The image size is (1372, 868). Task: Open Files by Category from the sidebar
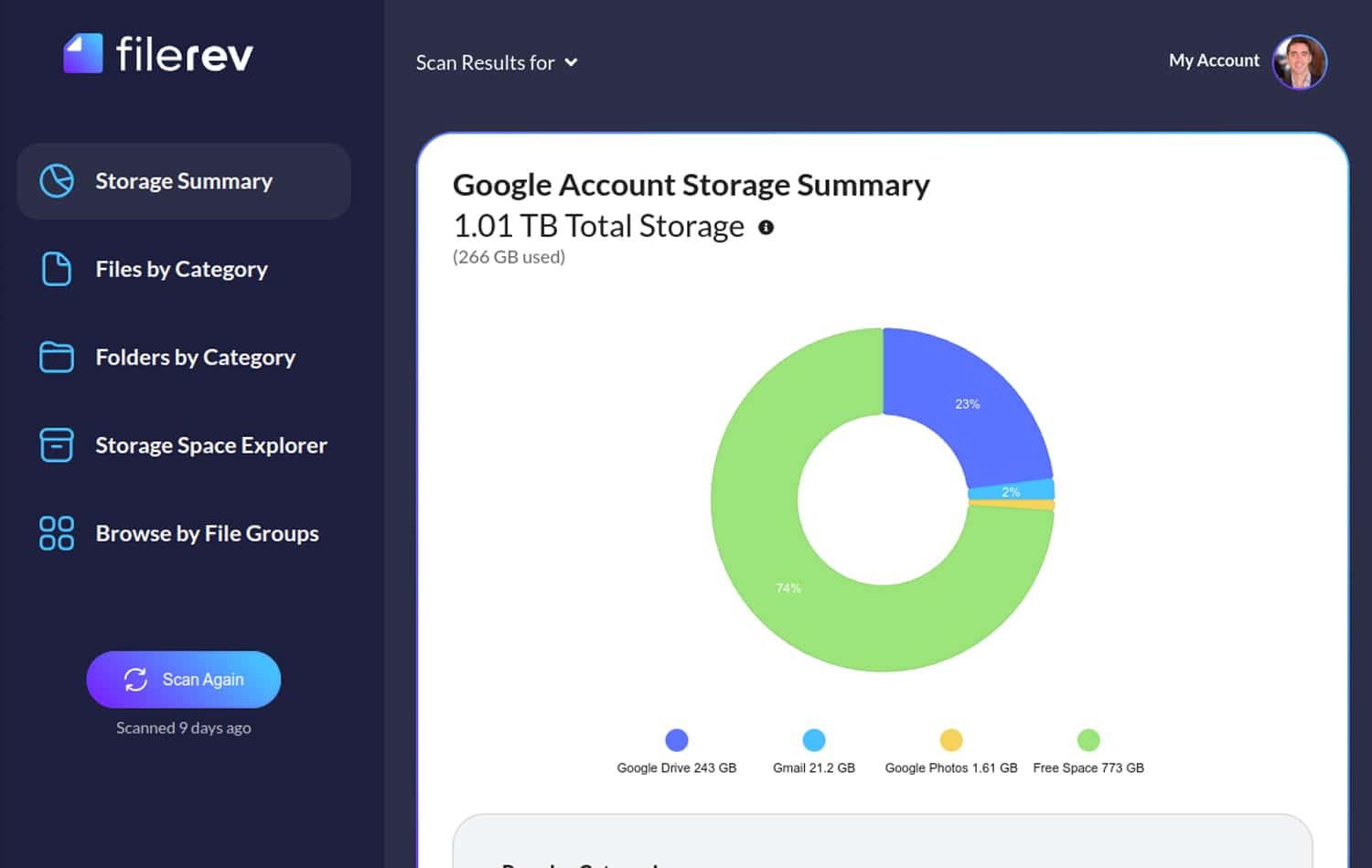[x=181, y=268]
